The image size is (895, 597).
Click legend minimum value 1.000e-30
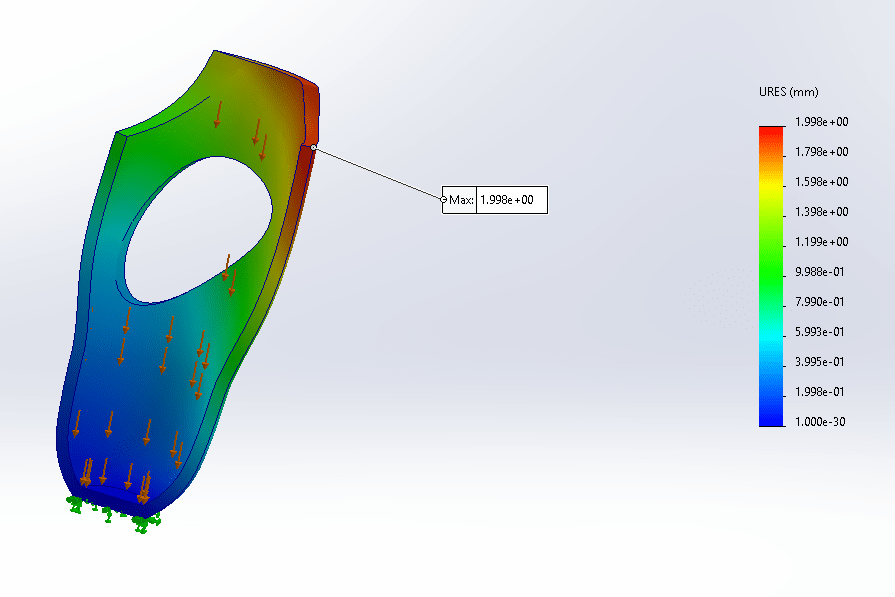(820, 422)
